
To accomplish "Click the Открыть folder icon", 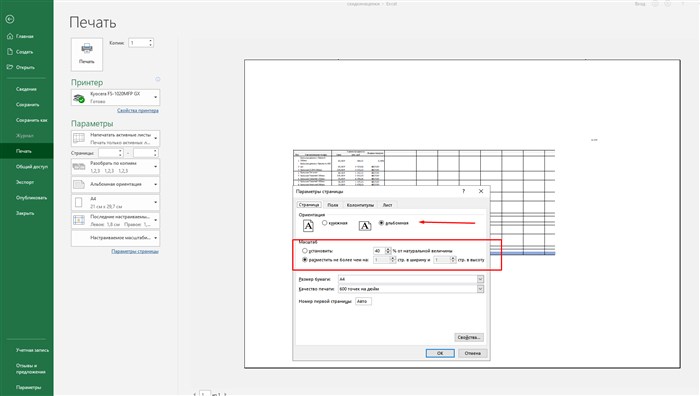I will point(10,67).
